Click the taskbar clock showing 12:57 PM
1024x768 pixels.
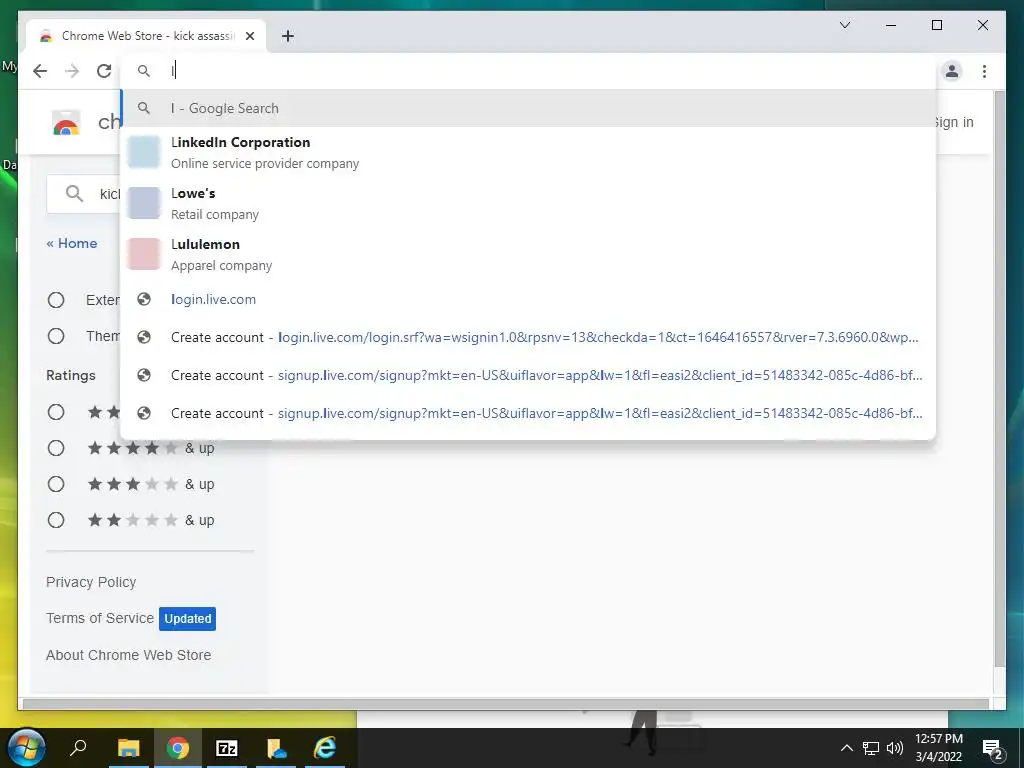tap(939, 748)
